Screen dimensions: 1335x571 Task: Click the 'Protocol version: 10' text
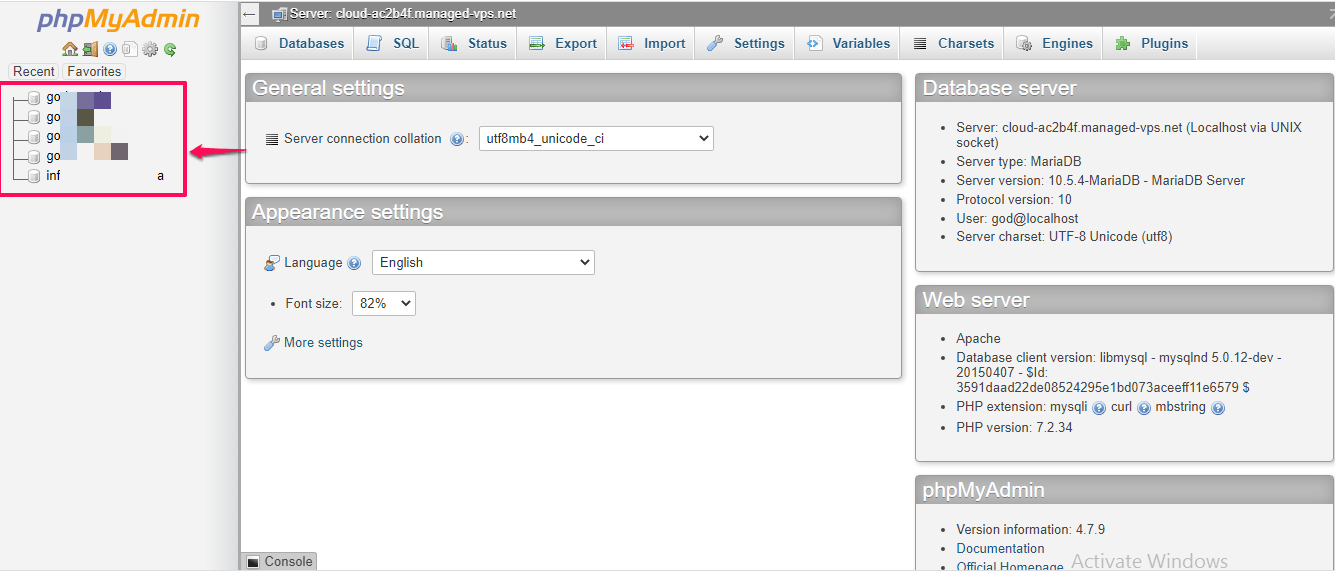coord(1014,199)
